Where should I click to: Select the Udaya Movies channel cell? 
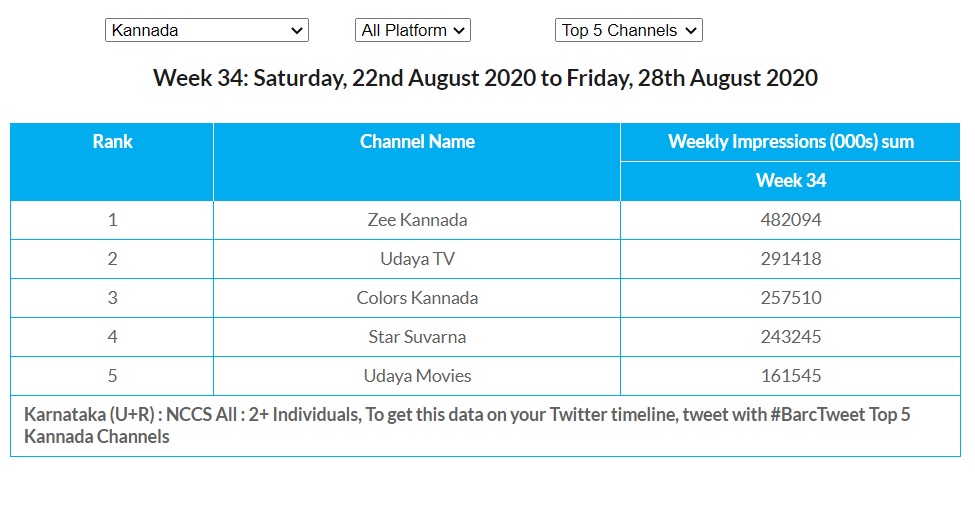(417, 376)
